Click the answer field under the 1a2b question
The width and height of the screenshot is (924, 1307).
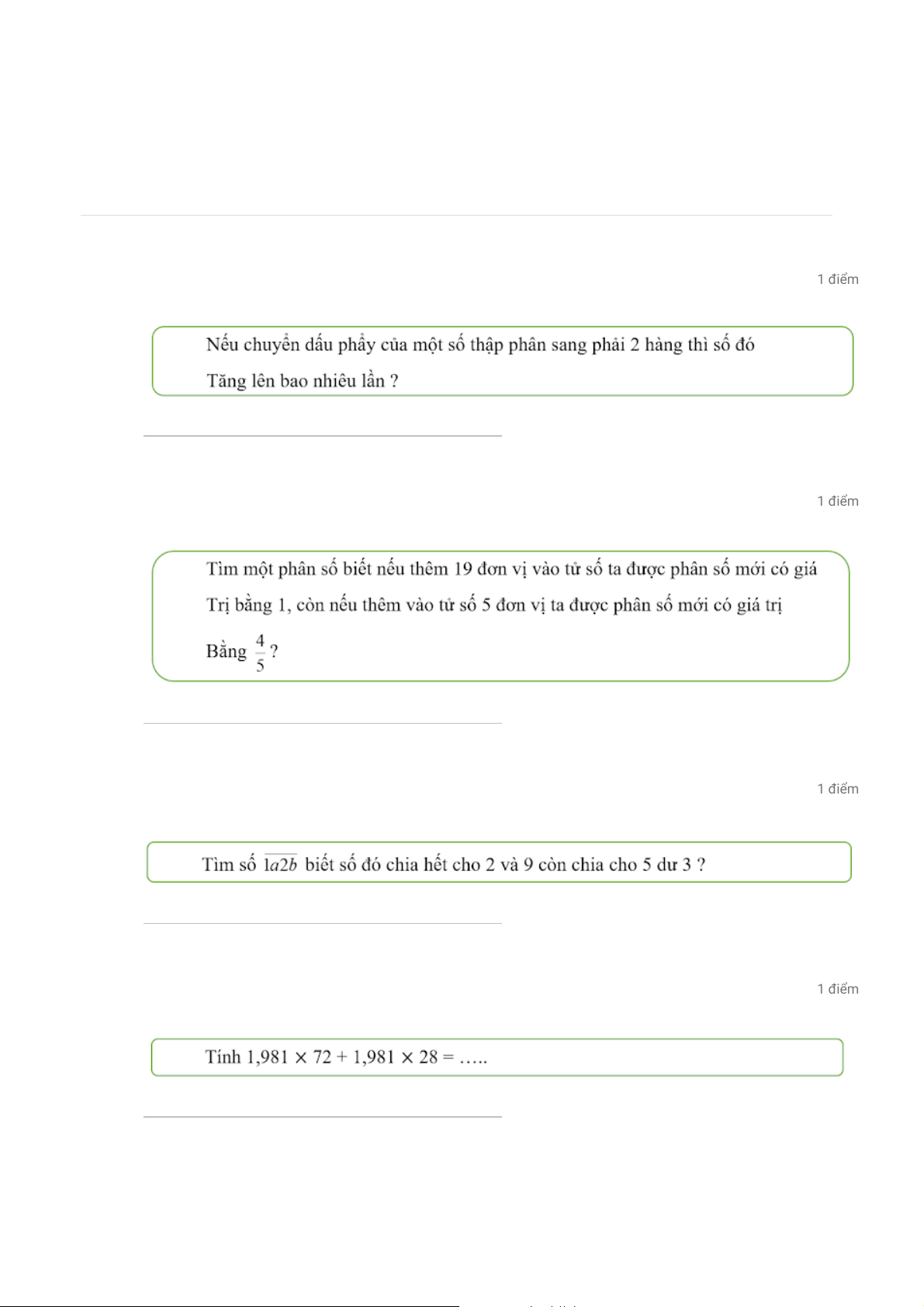point(323,912)
